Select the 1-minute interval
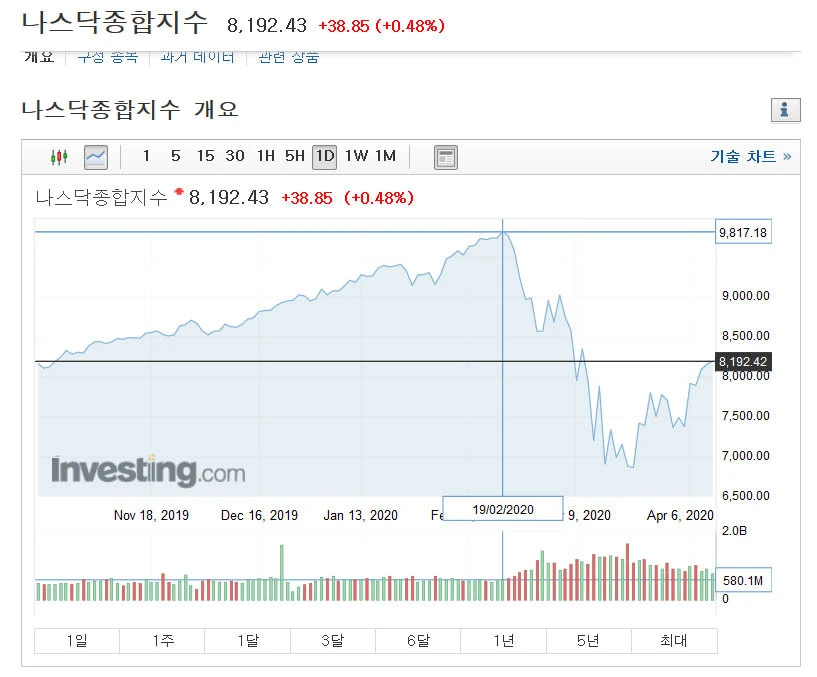This screenshot has height=677, width=817. tap(146, 156)
